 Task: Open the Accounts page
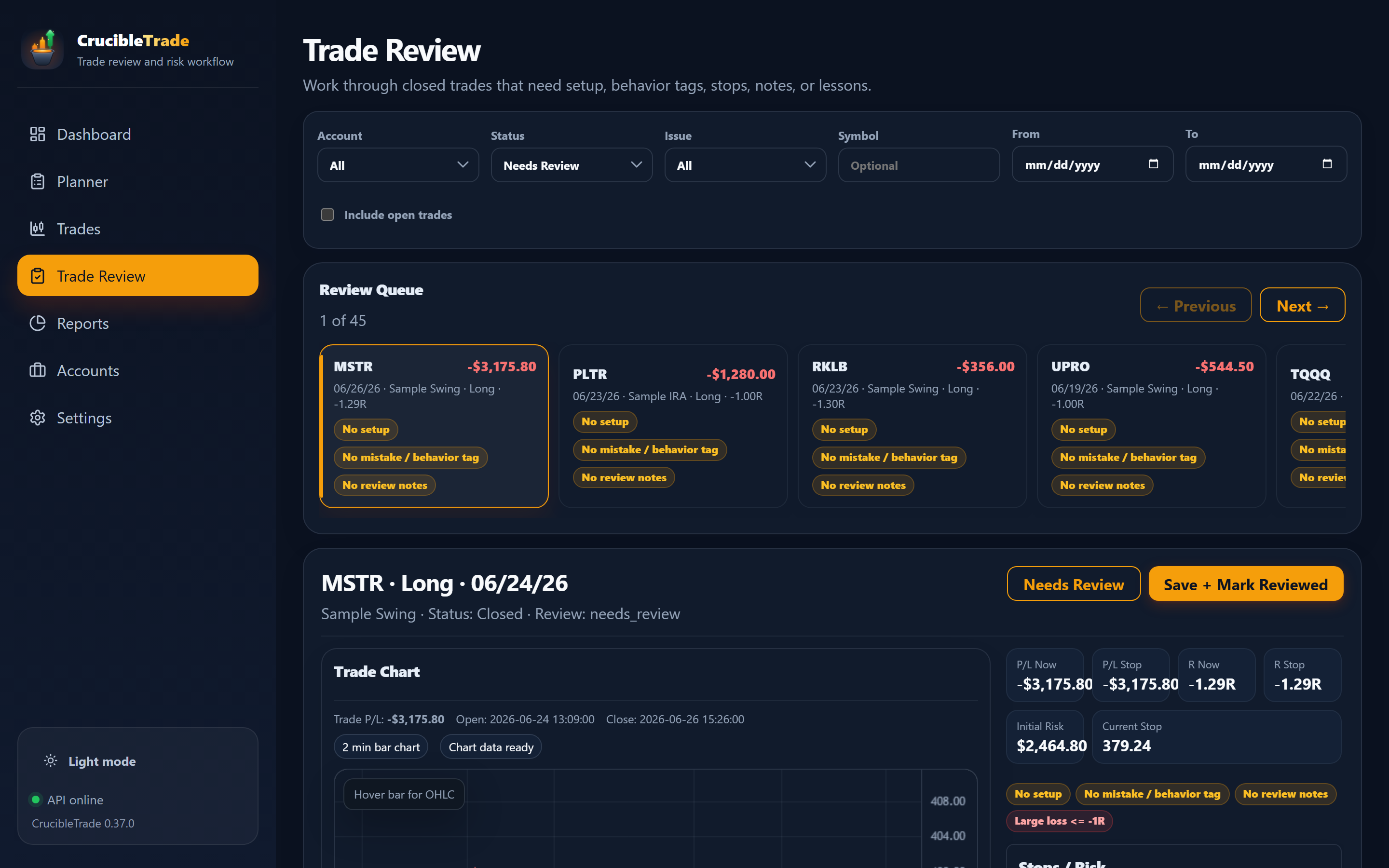pyautogui.click(x=138, y=370)
